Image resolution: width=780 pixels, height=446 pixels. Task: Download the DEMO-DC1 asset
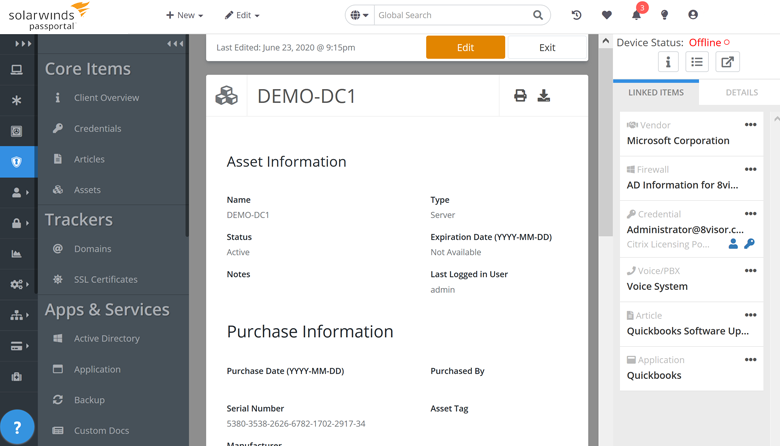point(544,95)
